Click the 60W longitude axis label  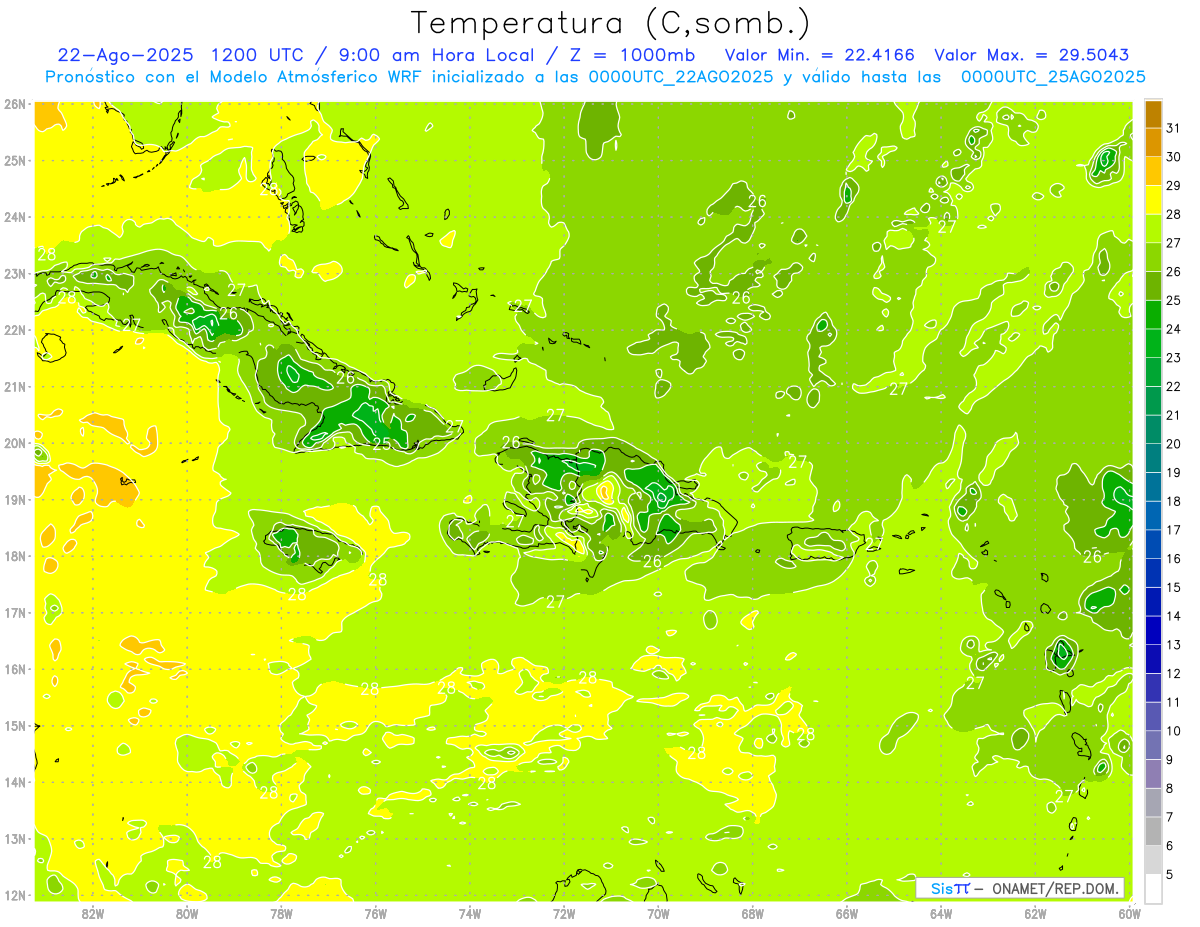click(x=1129, y=913)
